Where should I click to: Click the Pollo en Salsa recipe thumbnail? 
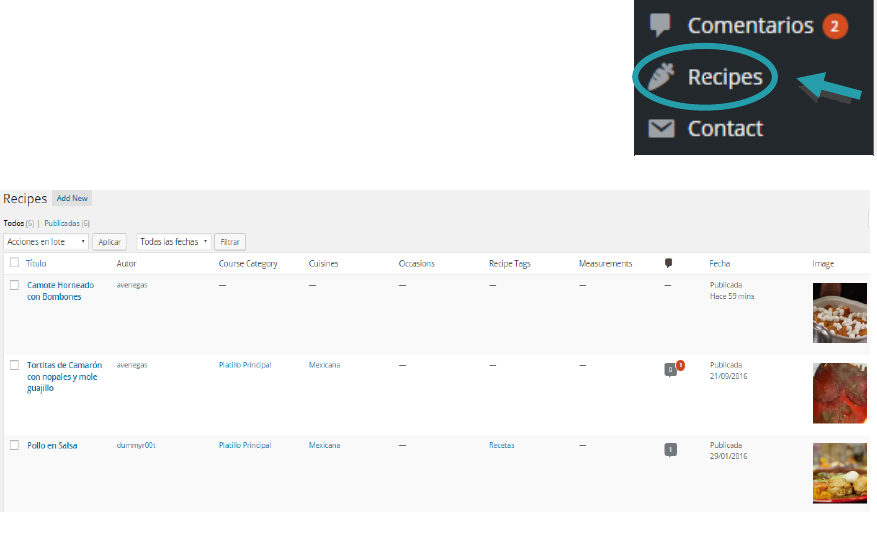[x=840, y=473]
